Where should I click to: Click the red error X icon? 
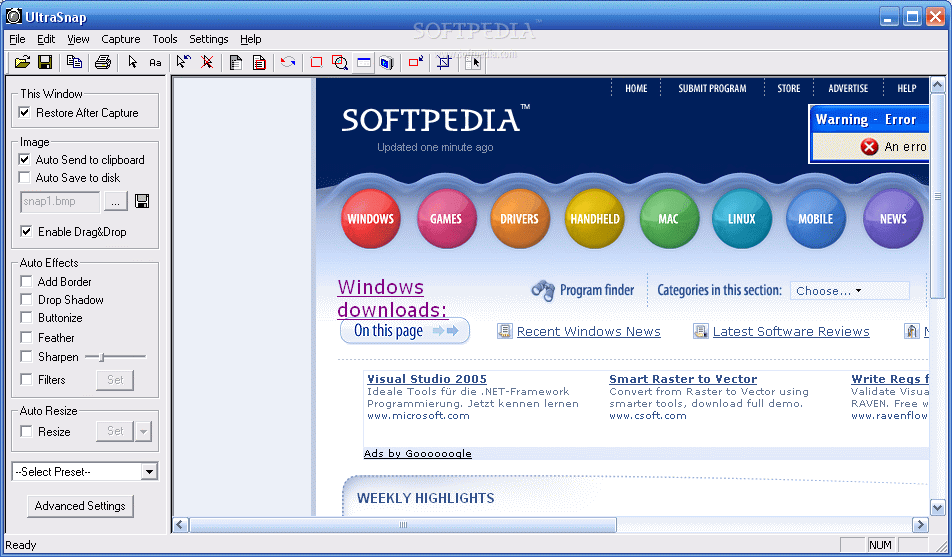coord(869,146)
